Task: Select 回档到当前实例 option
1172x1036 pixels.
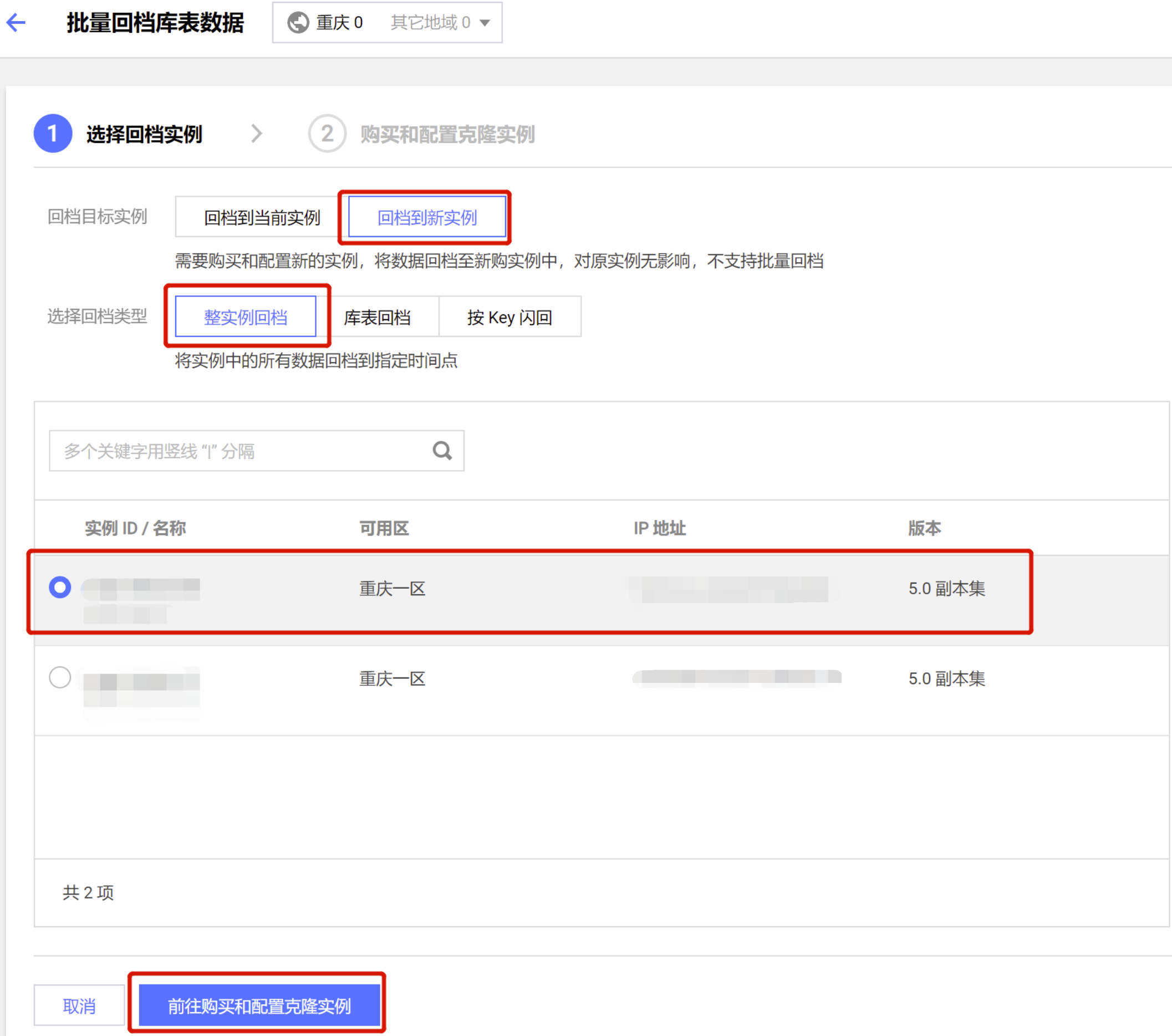Action: (x=262, y=217)
